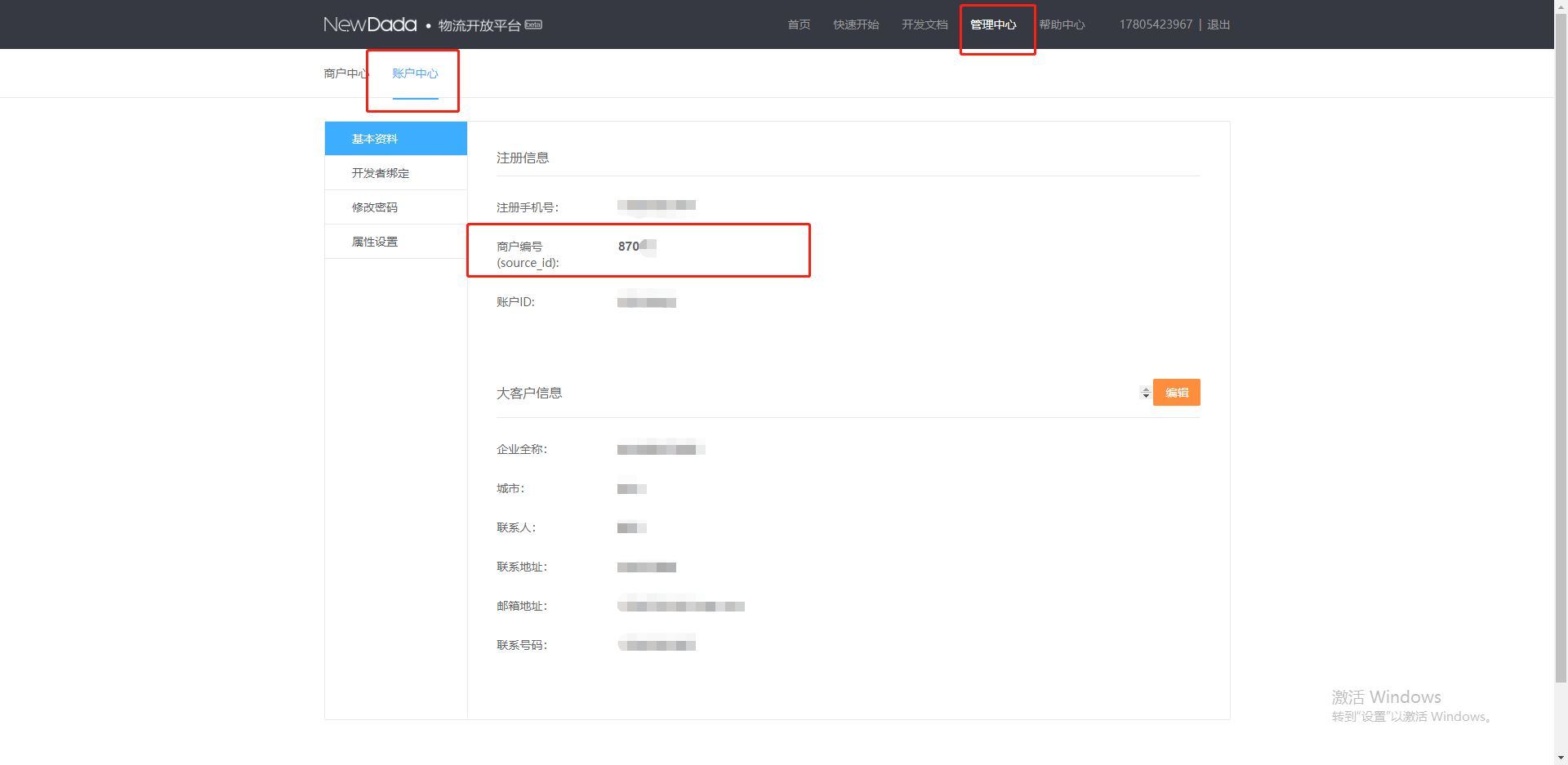Click the 企业全称 label

point(522,449)
